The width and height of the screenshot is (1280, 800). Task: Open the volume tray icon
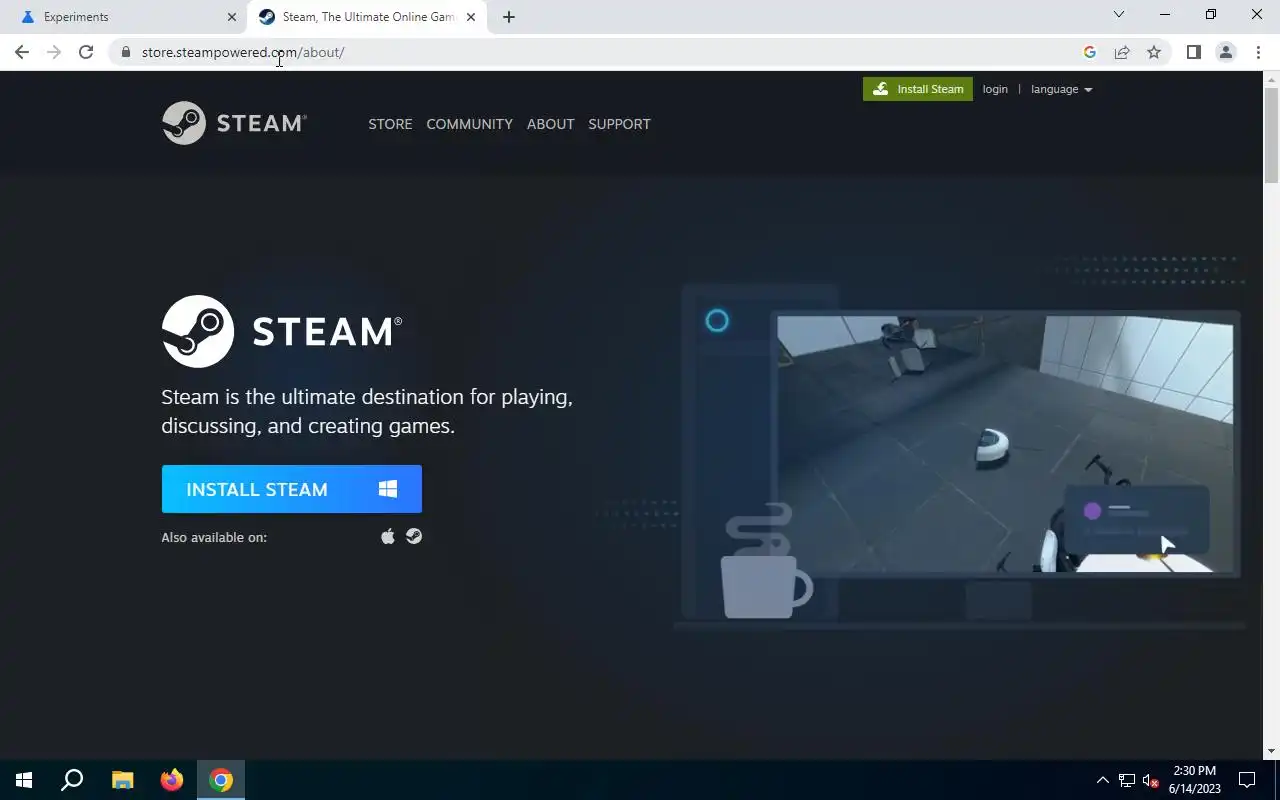pos(1151,780)
